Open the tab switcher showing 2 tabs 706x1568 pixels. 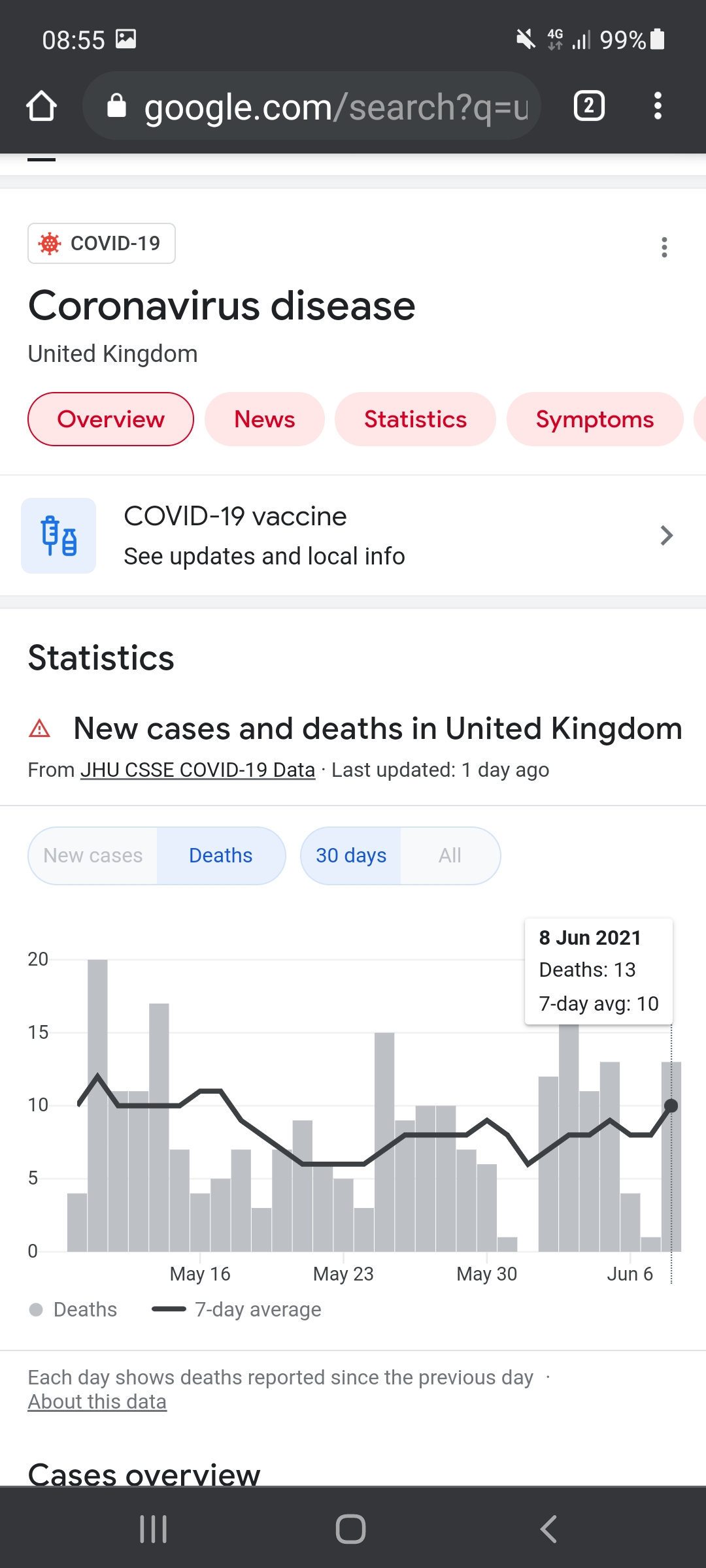pyautogui.click(x=589, y=106)
